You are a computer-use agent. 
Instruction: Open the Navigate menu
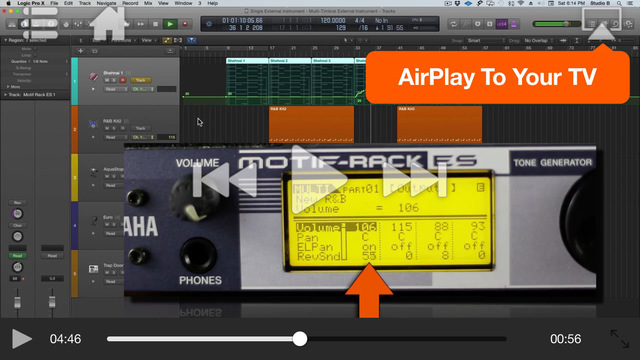(106, 3)
